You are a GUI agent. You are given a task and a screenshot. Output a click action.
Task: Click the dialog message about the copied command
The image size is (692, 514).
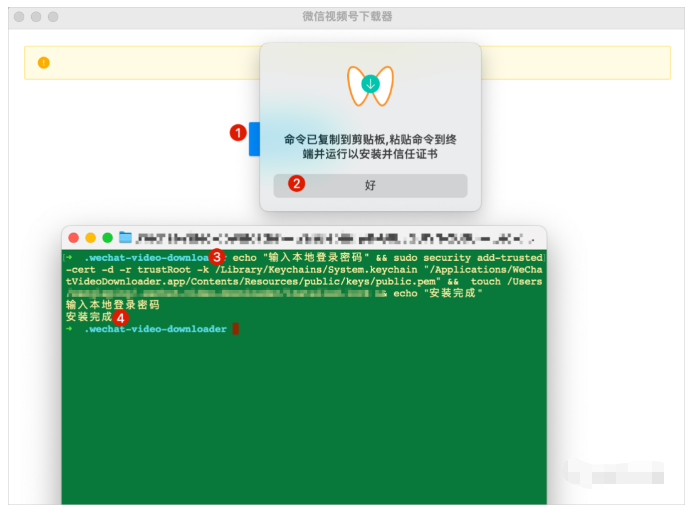[370, 147]
